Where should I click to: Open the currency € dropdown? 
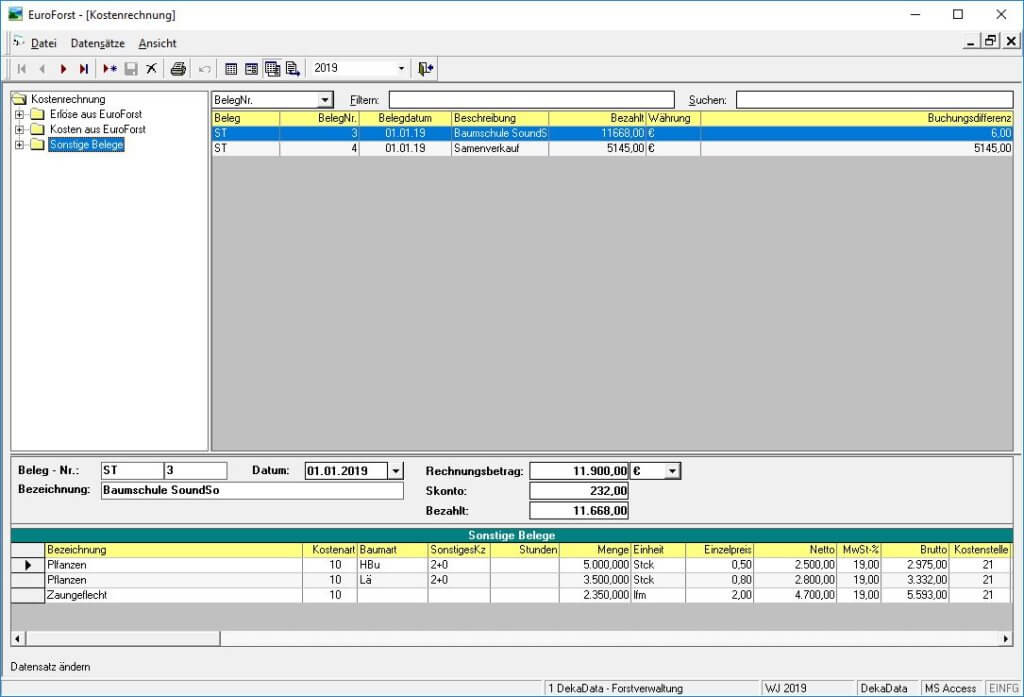(672, 471)
